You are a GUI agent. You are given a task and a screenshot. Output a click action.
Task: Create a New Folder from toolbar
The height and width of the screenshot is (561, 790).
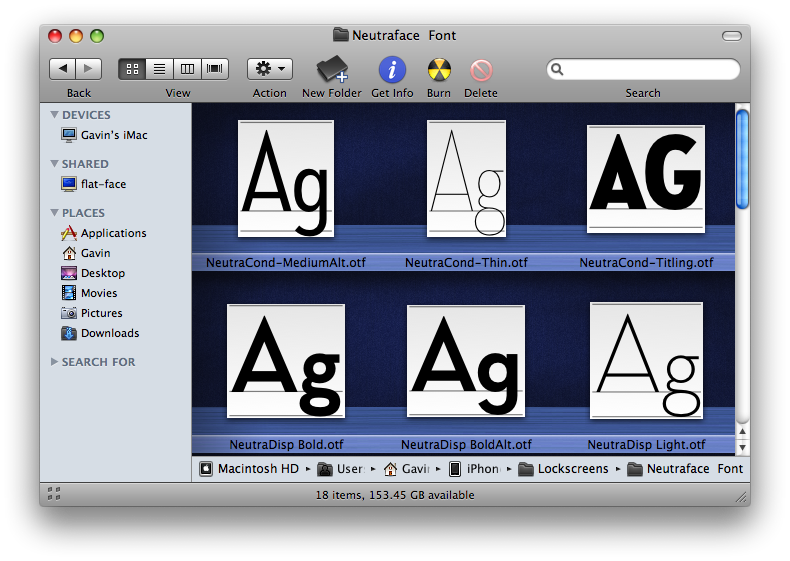point(332,69)
